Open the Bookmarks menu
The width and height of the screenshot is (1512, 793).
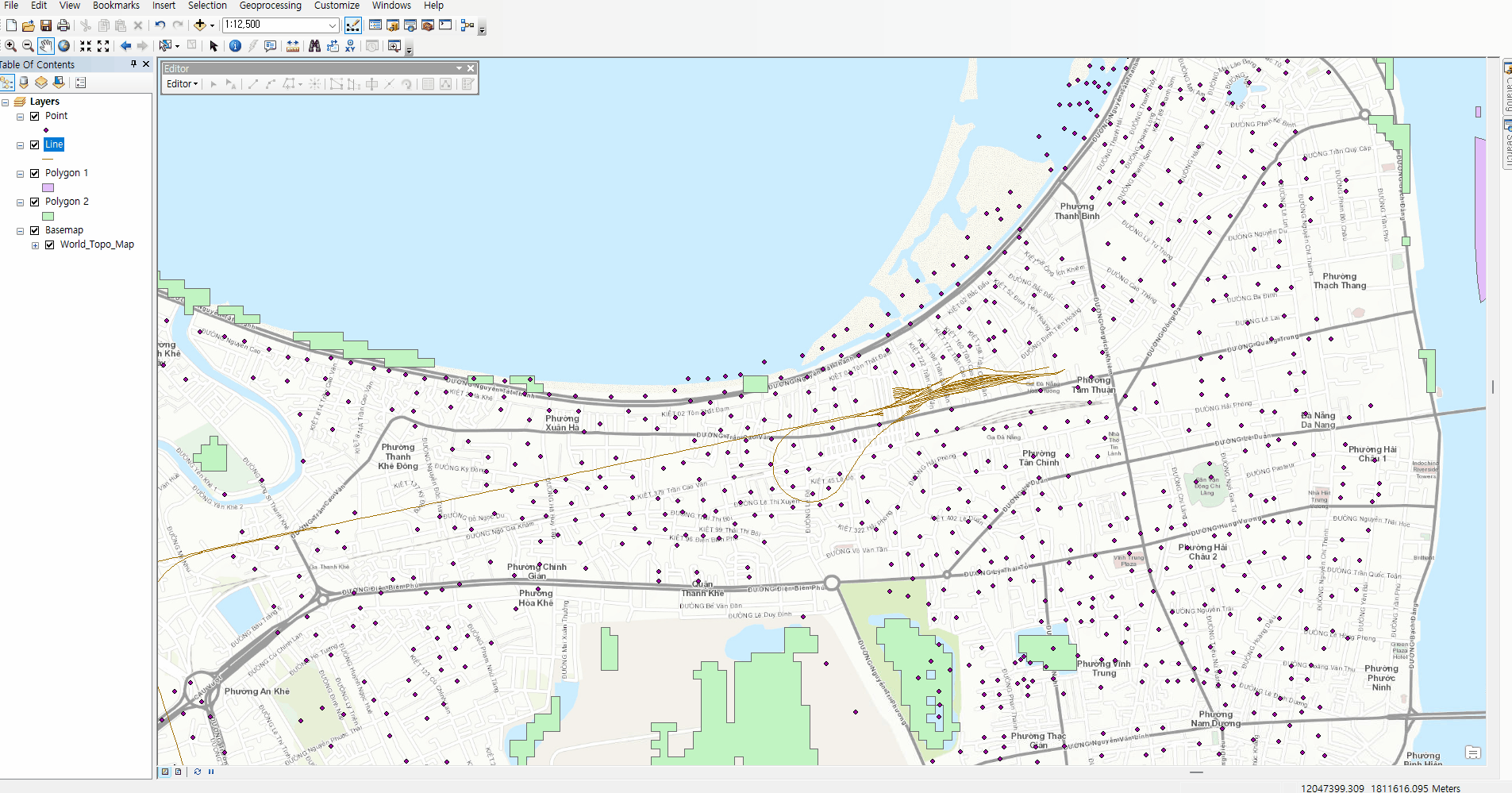click(x=116, y=6)
